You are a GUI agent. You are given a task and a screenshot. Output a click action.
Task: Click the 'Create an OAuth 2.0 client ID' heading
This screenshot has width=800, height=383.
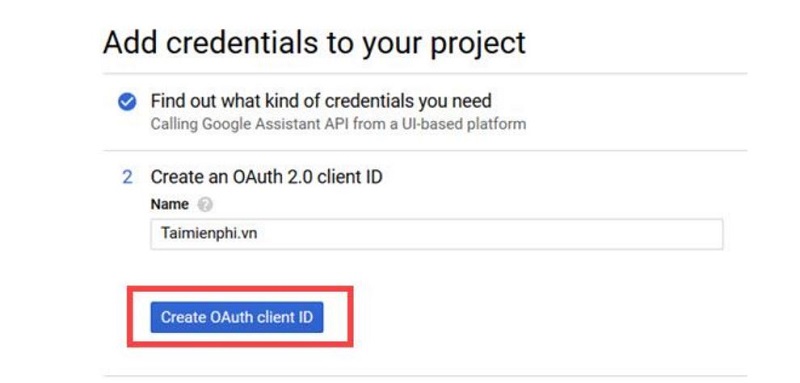pyautogui.click(x=266, y=177)
